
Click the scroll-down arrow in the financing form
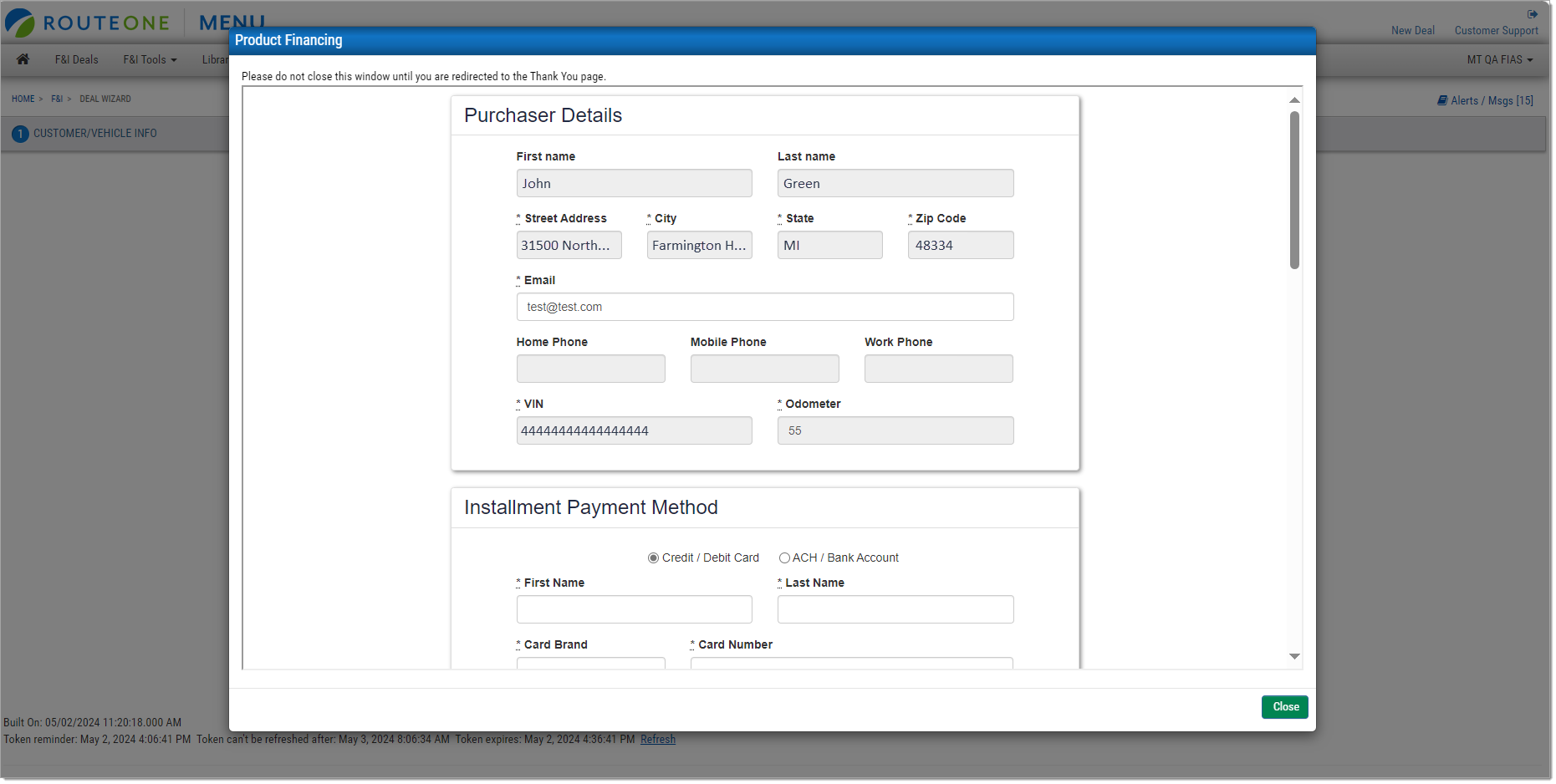(1294, 657)
